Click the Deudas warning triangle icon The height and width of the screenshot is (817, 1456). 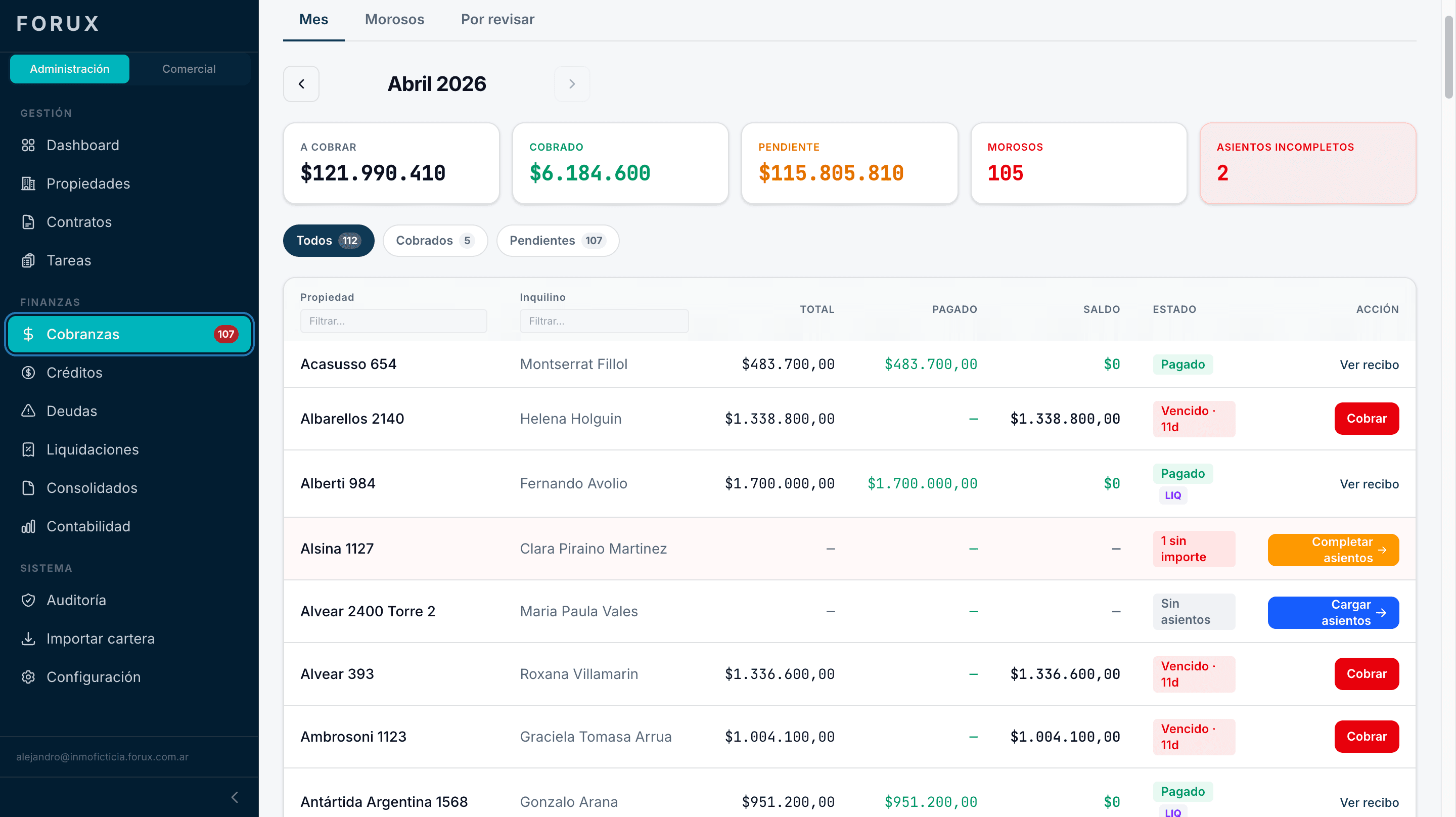tap(28, 411)
